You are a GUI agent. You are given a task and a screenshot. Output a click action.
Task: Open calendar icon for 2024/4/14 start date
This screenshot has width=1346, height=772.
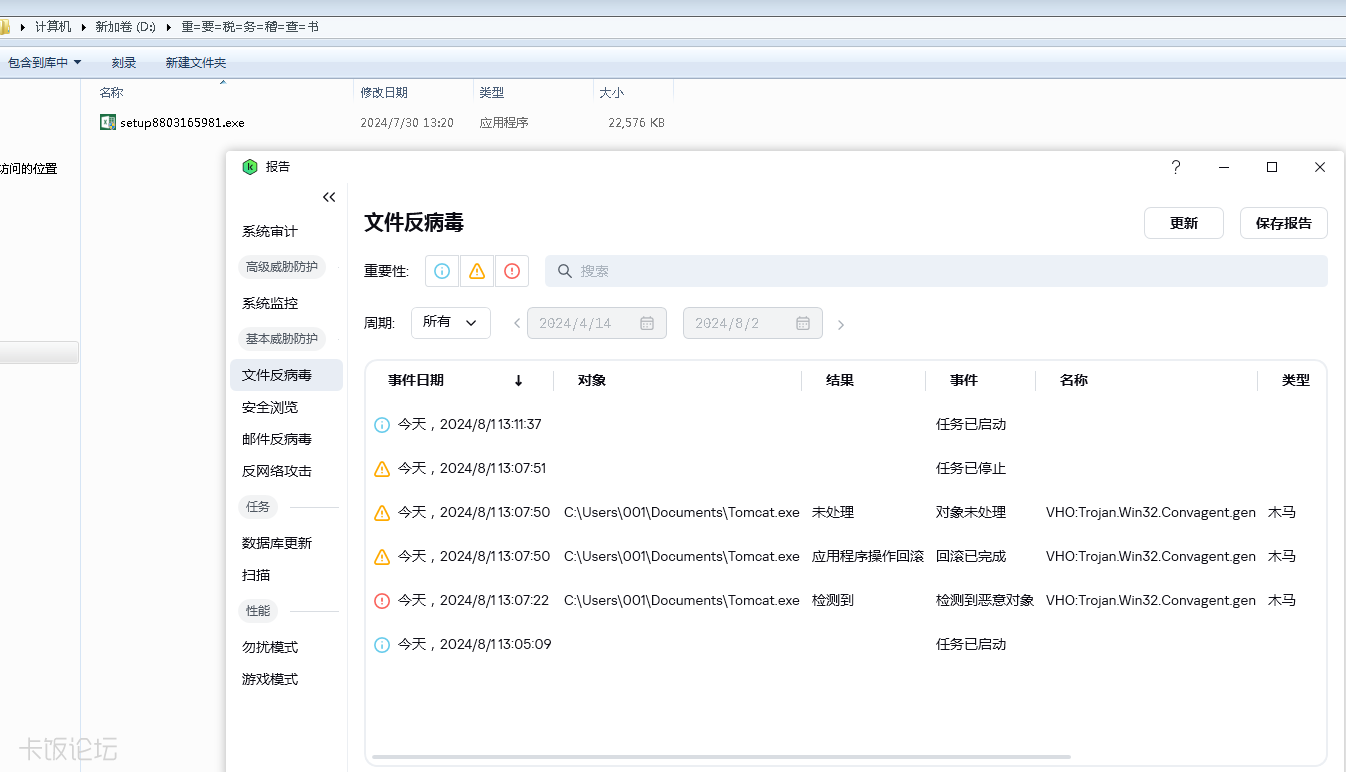point(647,323)
